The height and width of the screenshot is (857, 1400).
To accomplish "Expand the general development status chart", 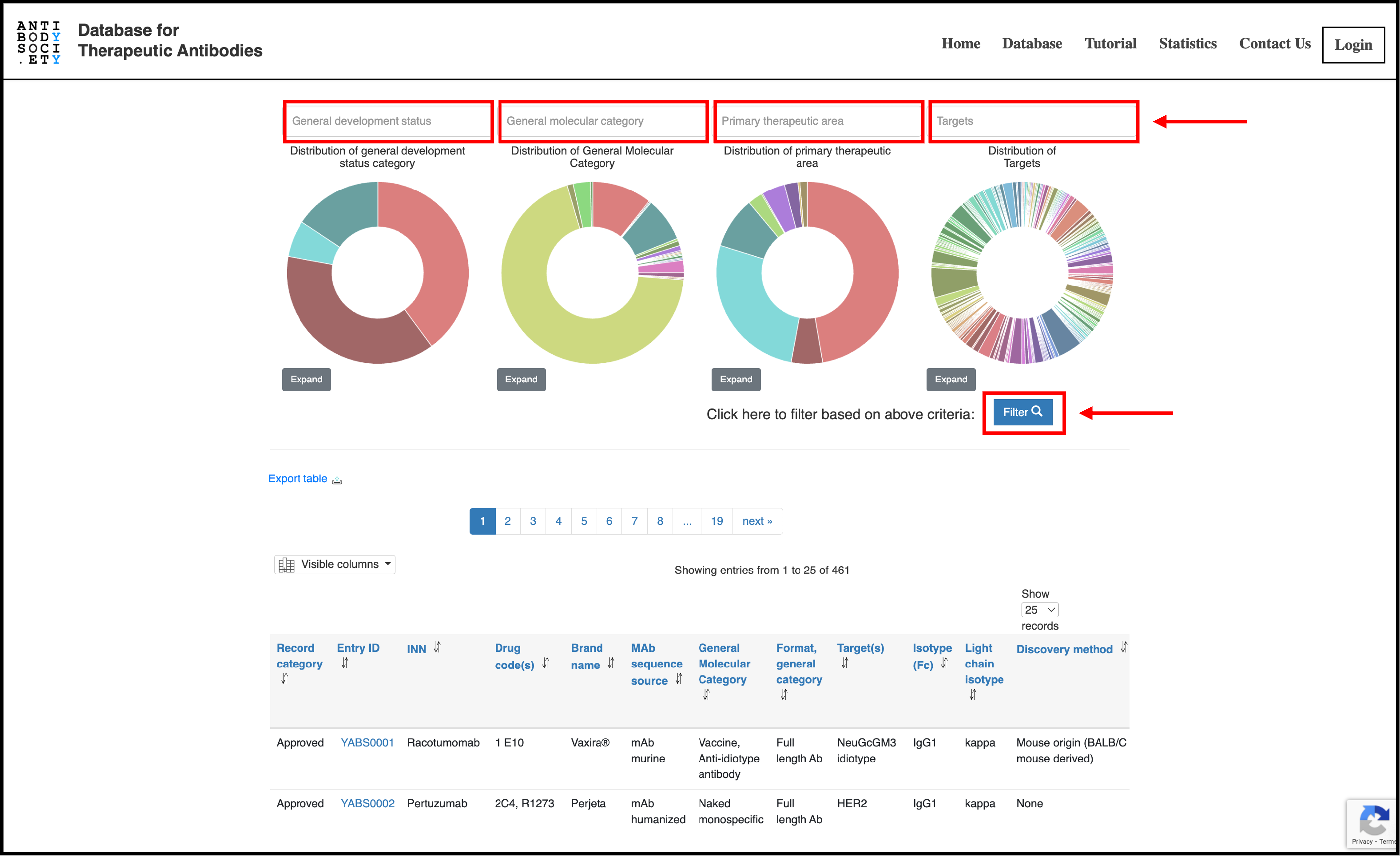I will point(306,380).
